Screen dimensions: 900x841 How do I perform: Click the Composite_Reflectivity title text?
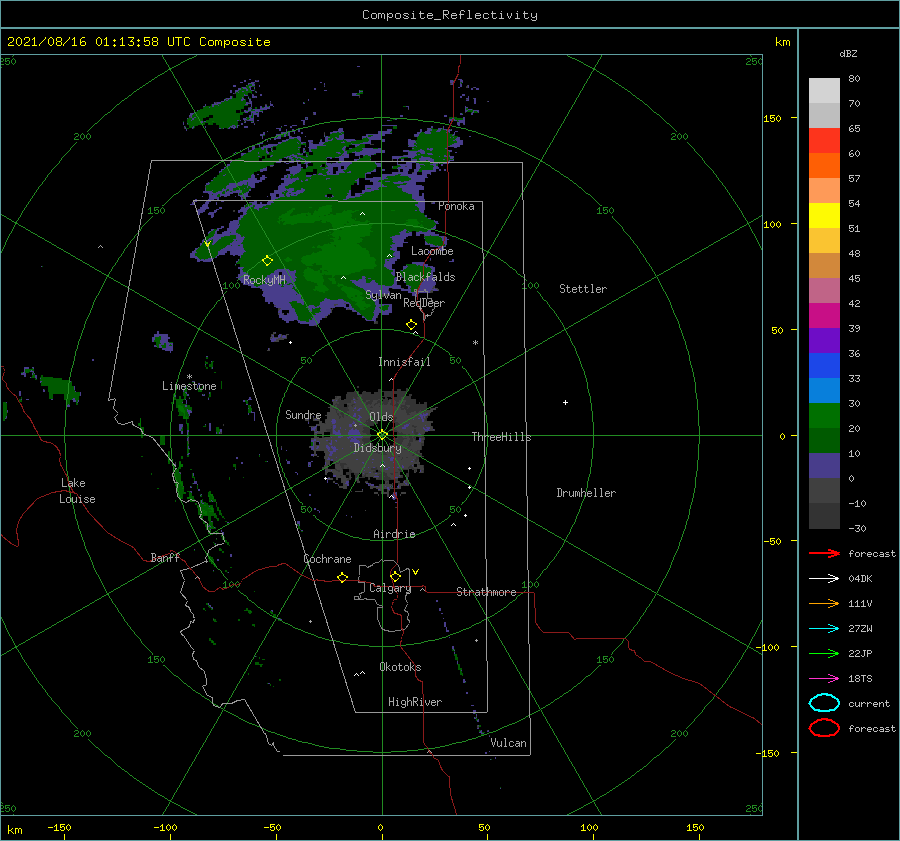(x=450, y=15)
